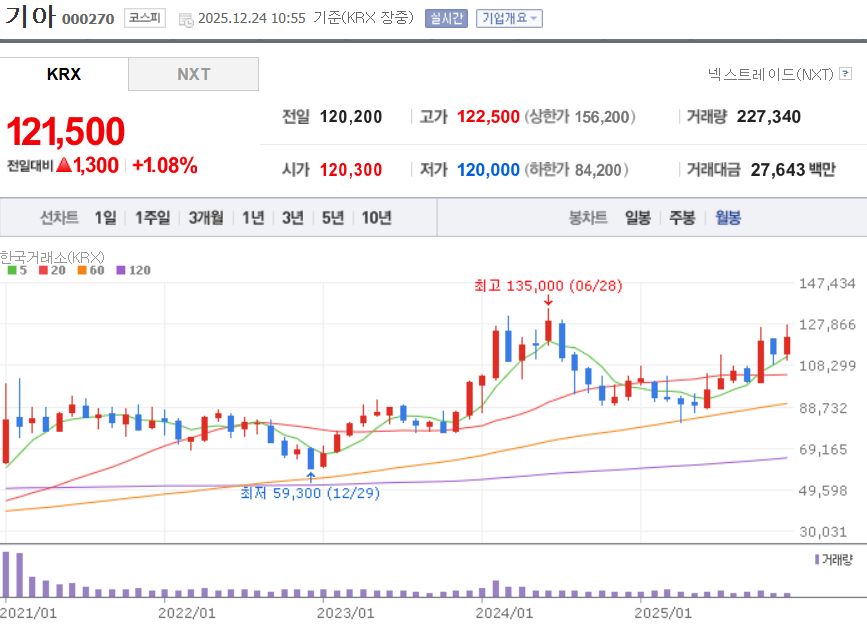Switch to the NXT tab
The image size is (867, 637).
click(194, 74)
